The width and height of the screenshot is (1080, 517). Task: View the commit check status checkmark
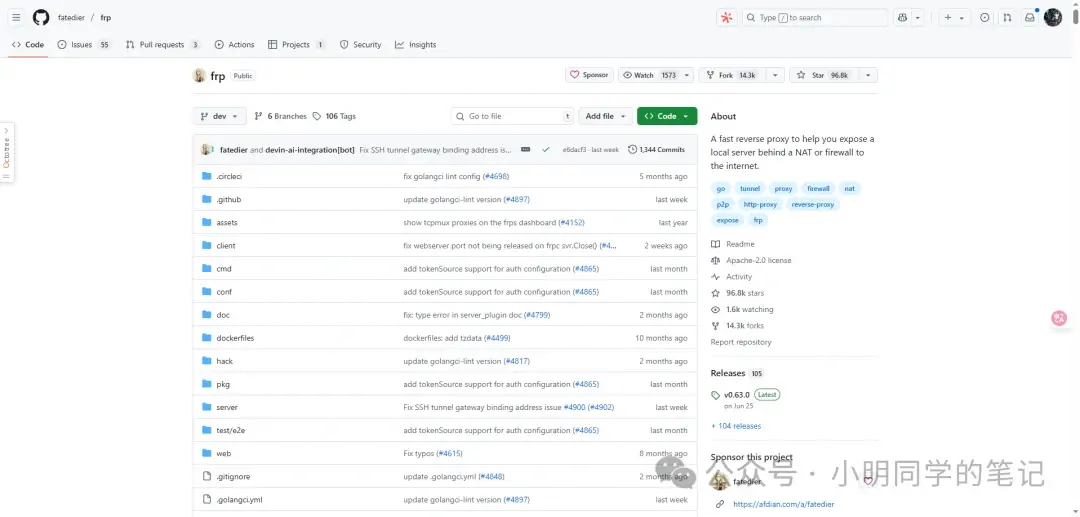[546, 149]
